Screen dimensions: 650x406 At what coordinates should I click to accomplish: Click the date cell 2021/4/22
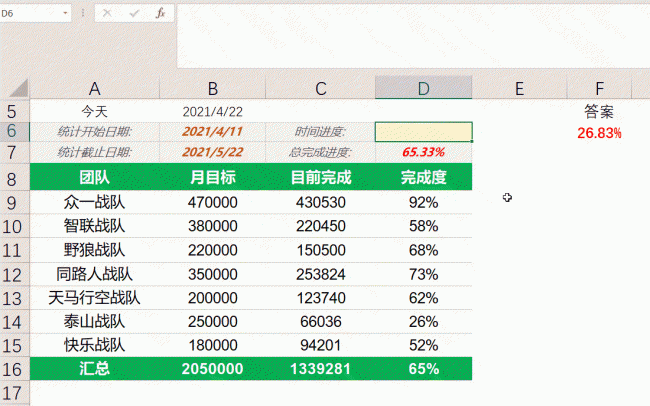pyautogui.click(x=213, y=112)
